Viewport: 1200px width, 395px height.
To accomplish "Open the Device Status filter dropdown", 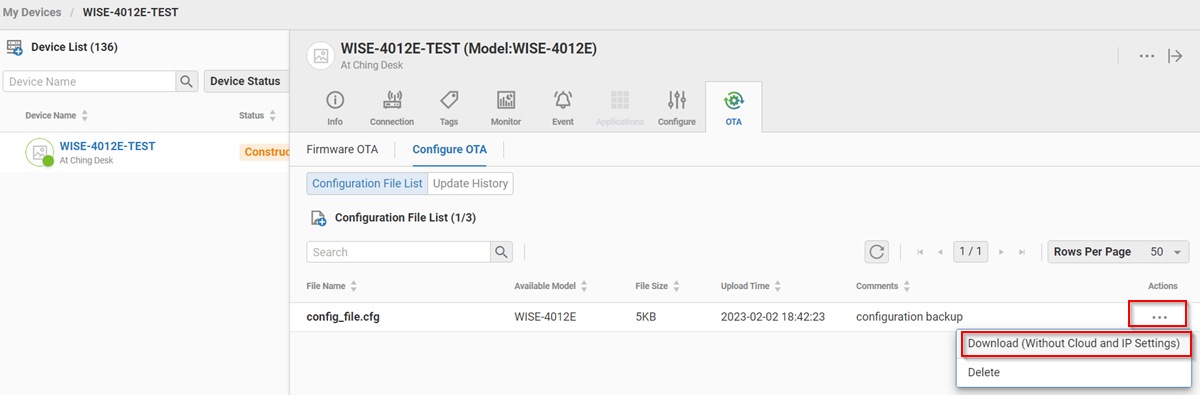I will 245,81.
